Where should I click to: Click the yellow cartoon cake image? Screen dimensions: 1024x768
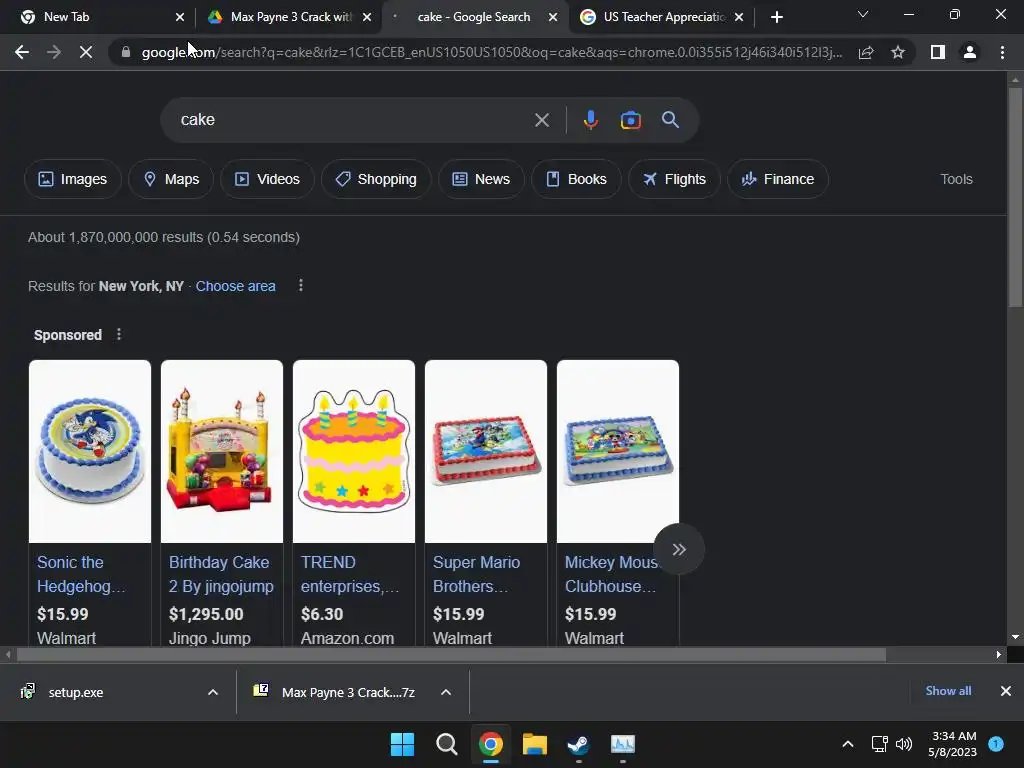(354, 451)
